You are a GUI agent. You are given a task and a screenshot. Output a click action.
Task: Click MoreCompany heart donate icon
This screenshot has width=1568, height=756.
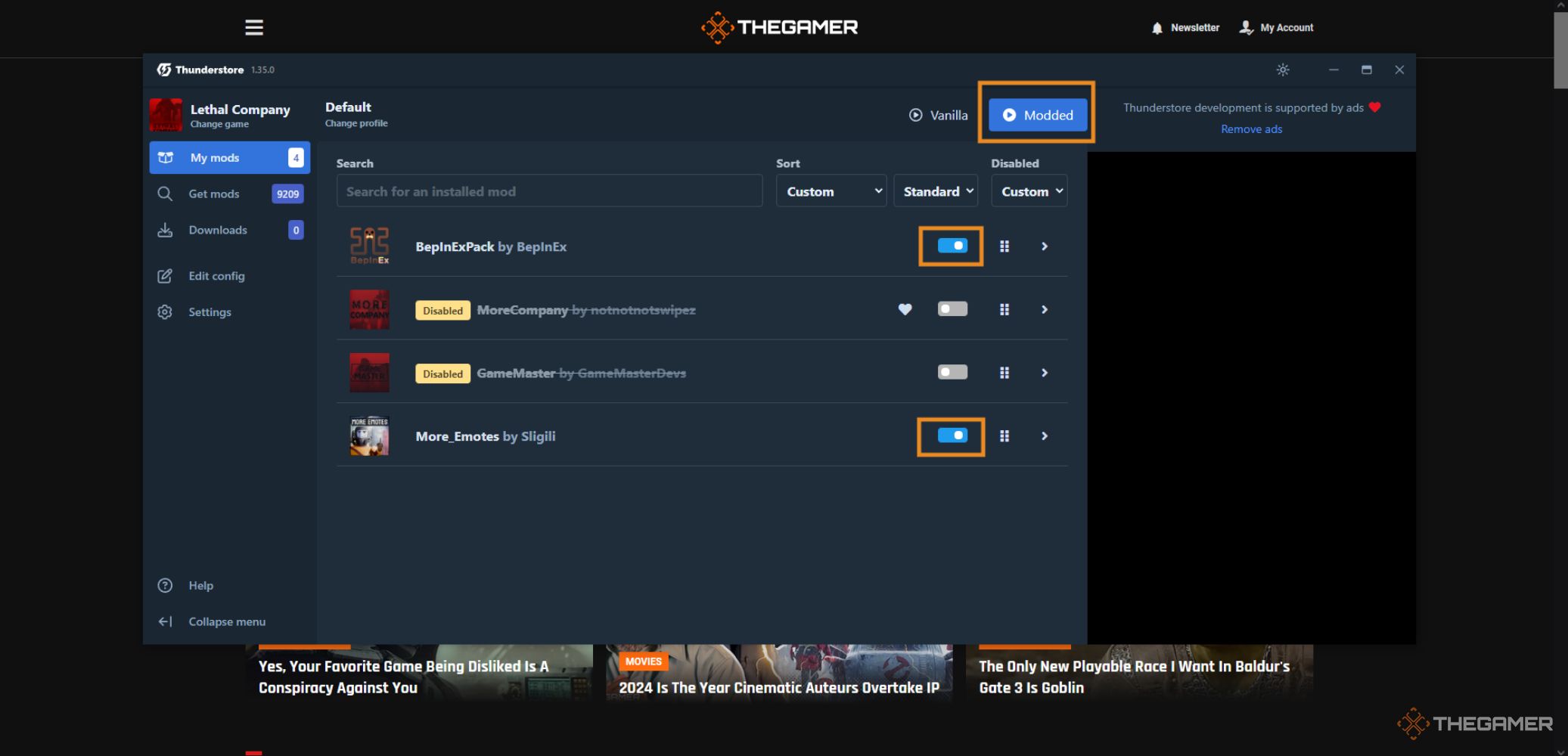pyautogui.click(x=905, y=309)
